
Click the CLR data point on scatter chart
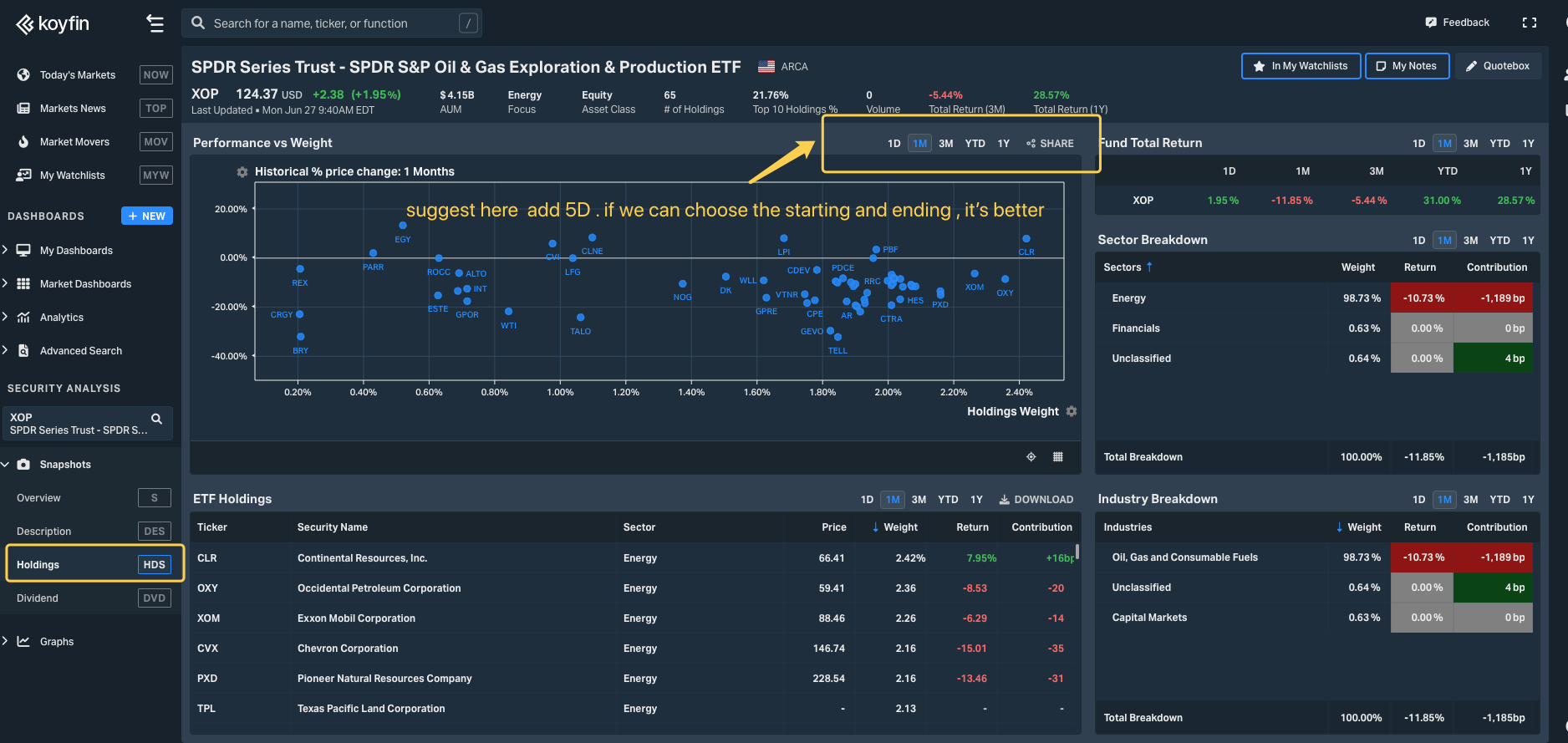pyautogui.click(x=1026, y=239)
